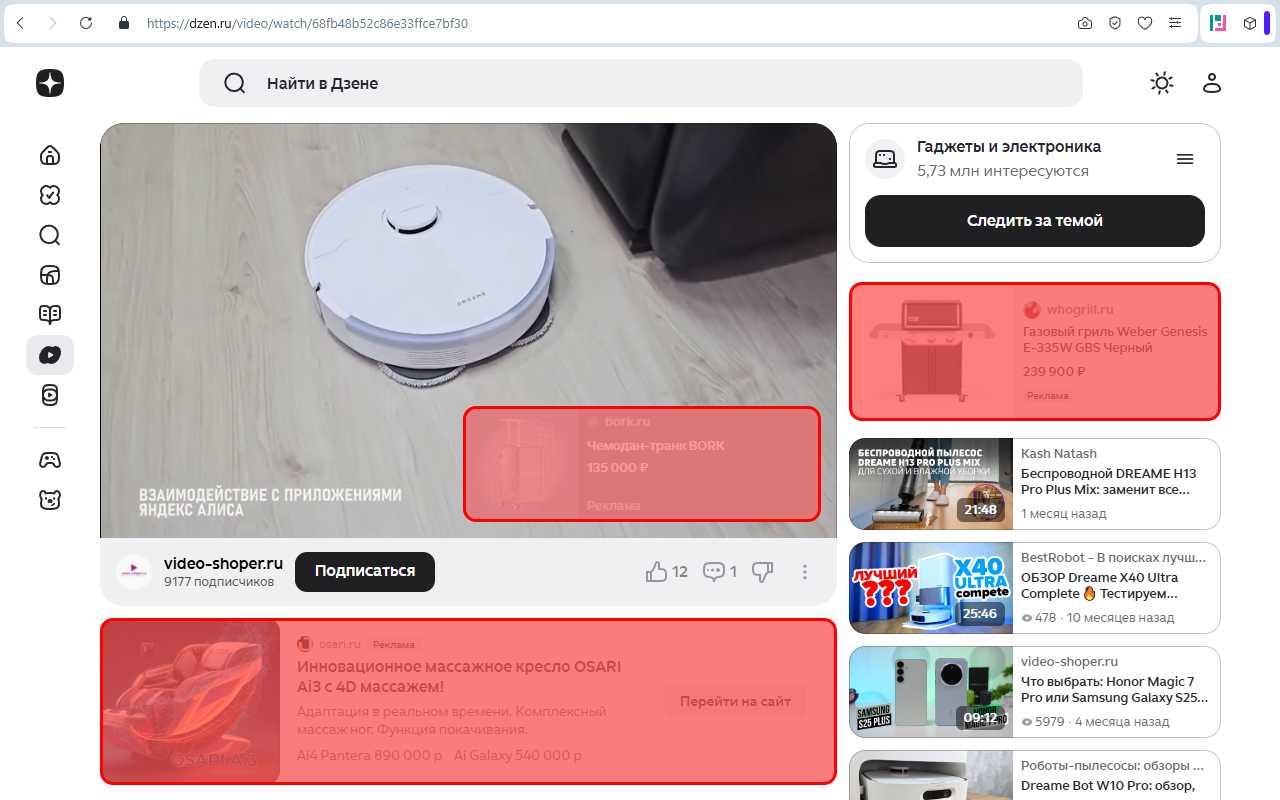Image resolution: width=1280 pixels, height=800 pixels.
Task: Open the topic hamburger menu in Гаджеты card
Action: coord(1185,159)
